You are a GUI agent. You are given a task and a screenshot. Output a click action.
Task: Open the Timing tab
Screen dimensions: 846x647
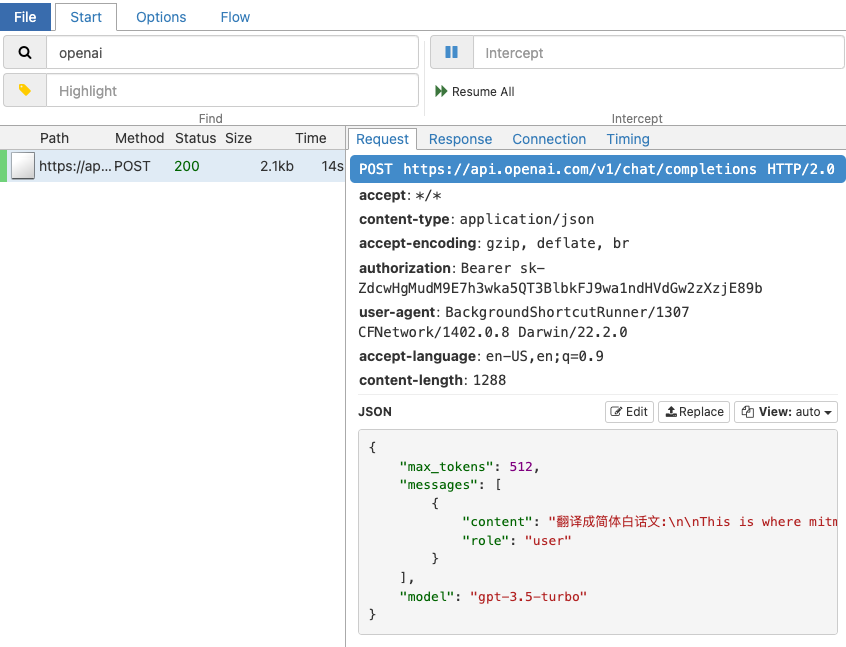click(x=628, y=139)
